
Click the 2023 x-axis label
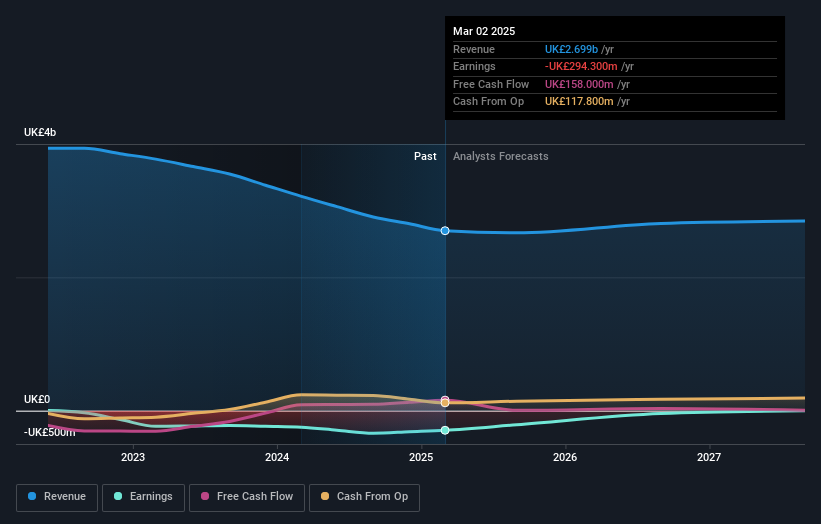click(133, 458)
